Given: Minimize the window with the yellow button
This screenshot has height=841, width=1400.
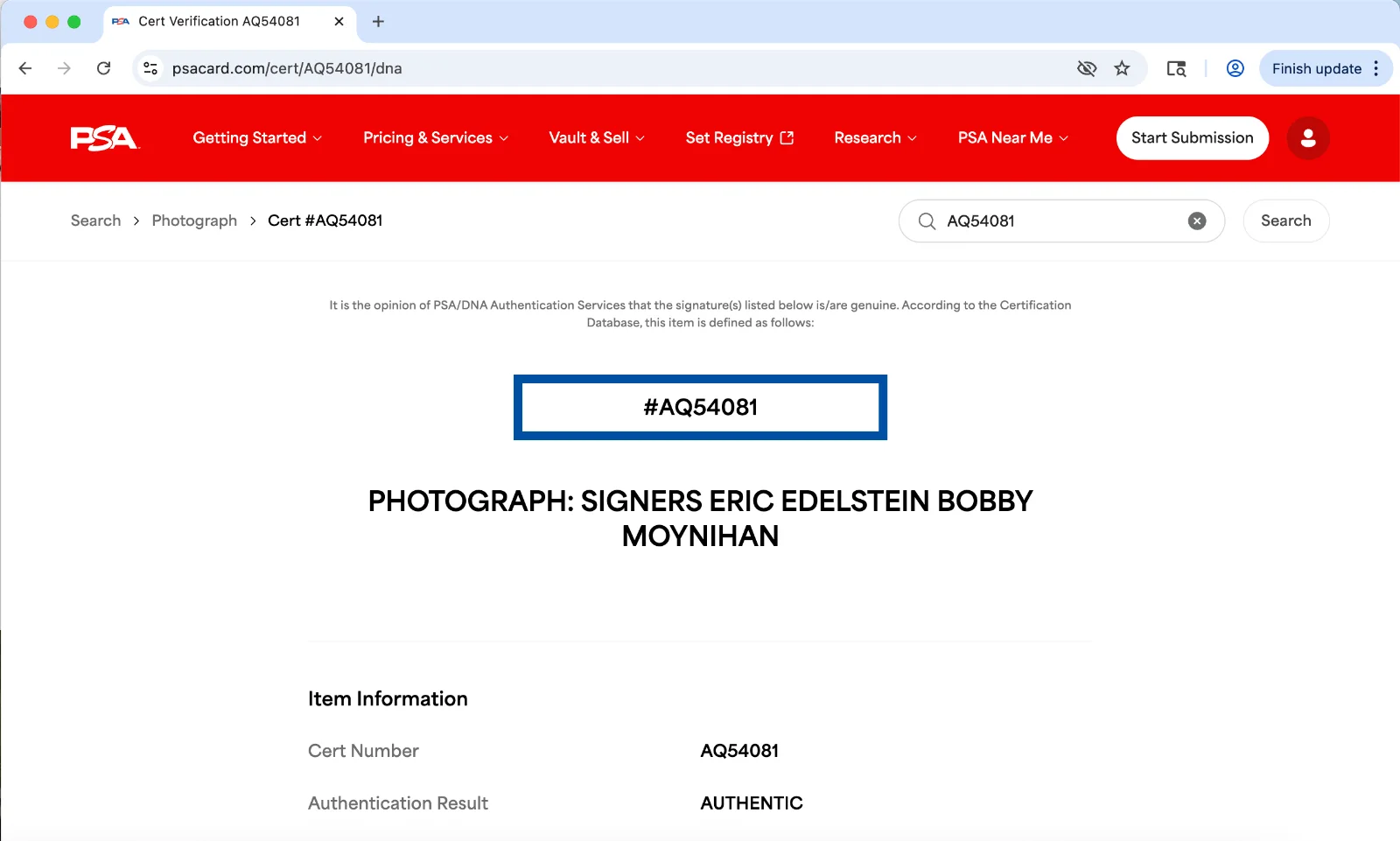Looking at the screenshot, I should pos(52,22).
